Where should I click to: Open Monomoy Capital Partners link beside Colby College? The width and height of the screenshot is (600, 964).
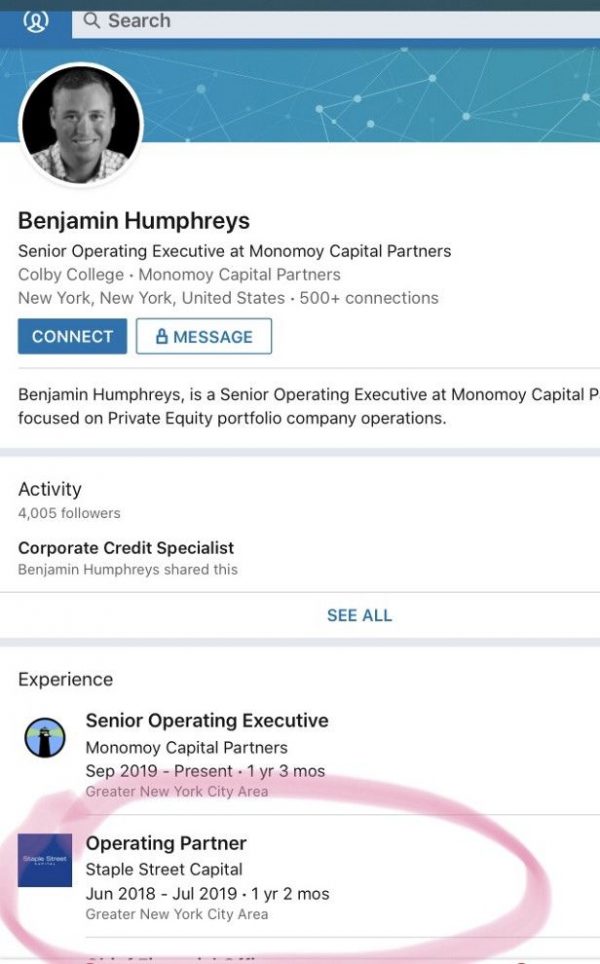point(239,274)
